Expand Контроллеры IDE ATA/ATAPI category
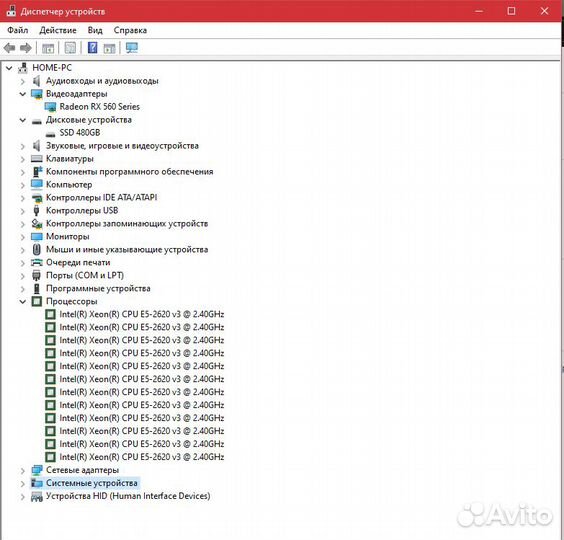This screenshot has height=540, width=564. click(x=23, y=198)
